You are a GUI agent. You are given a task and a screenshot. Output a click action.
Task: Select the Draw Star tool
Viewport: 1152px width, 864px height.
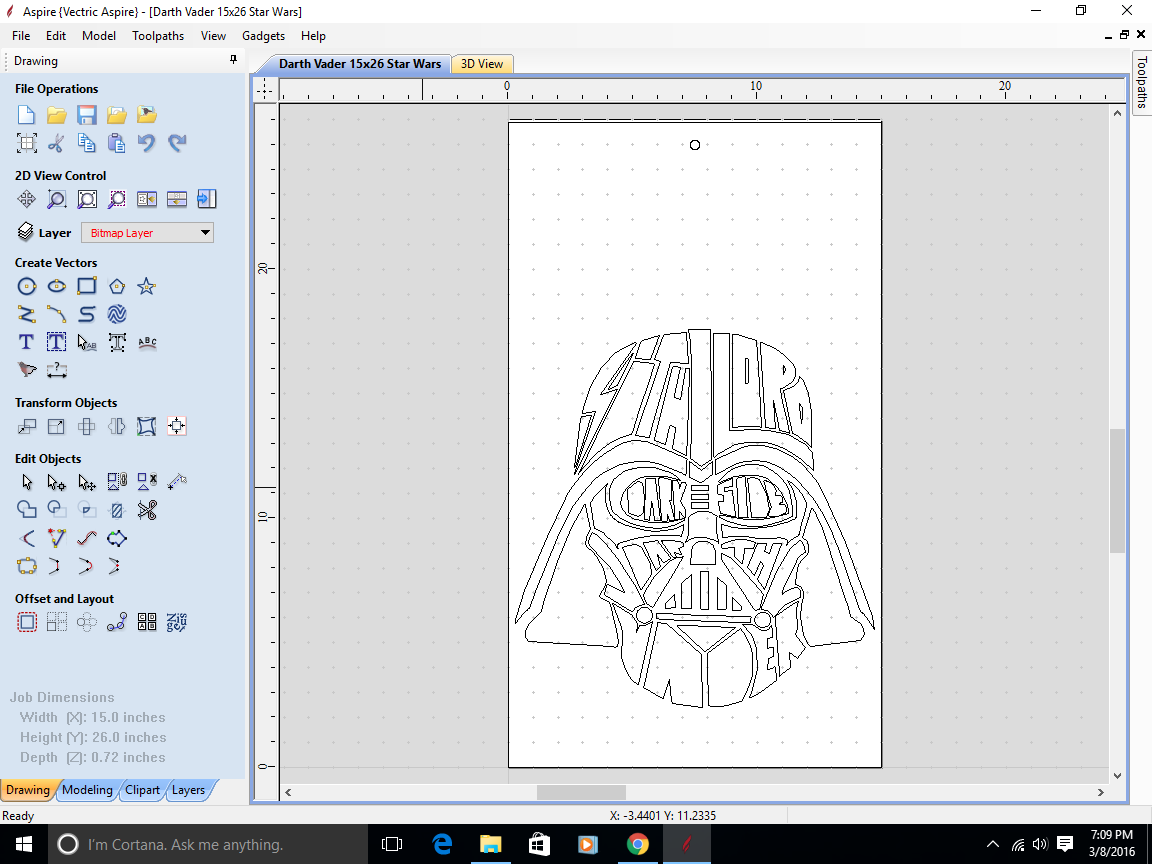point(147,286)
